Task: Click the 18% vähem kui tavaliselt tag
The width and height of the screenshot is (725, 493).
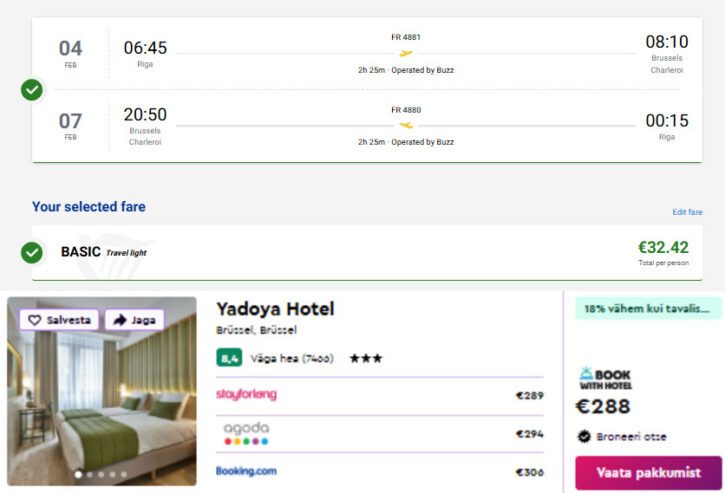Action: [646, 309]
